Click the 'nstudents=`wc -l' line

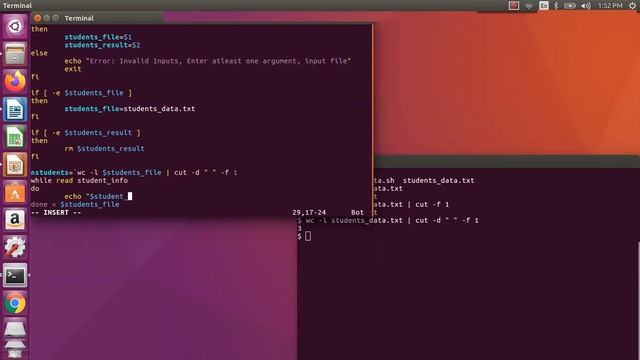134,173
